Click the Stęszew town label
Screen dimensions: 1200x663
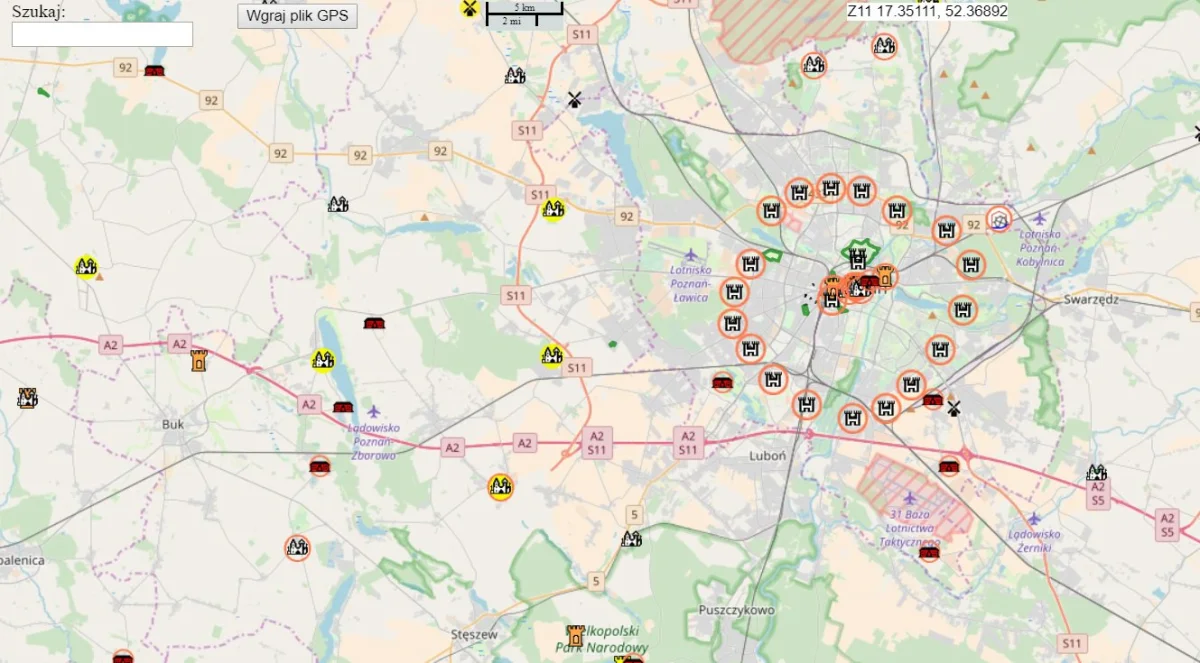pos(475,634)
